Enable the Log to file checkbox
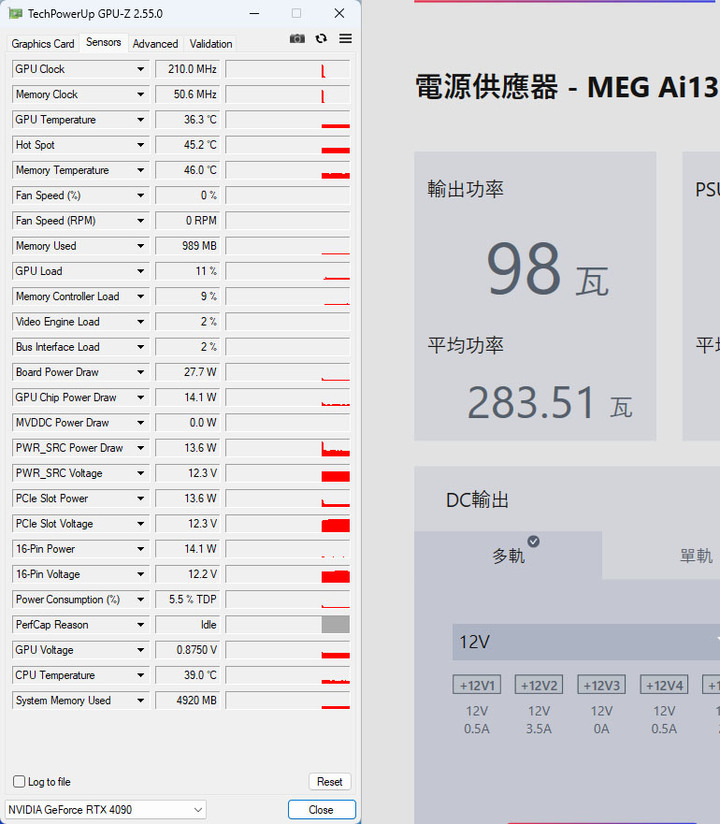Image resolution: width=720 pixels, height=824 pixels. click(19, 781)
